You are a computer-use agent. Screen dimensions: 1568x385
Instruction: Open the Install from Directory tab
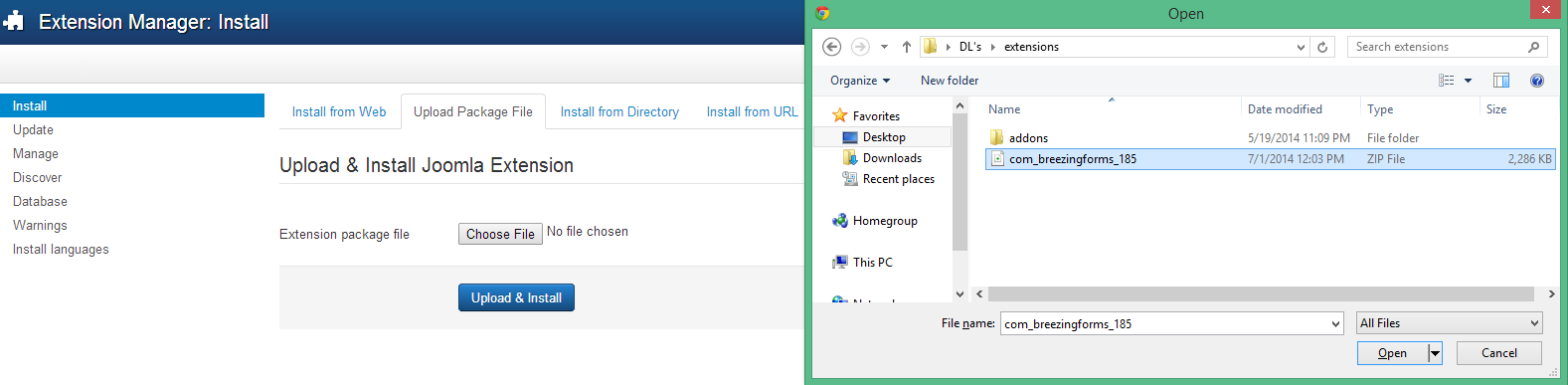pyautogui.click(x=619, y=112)
